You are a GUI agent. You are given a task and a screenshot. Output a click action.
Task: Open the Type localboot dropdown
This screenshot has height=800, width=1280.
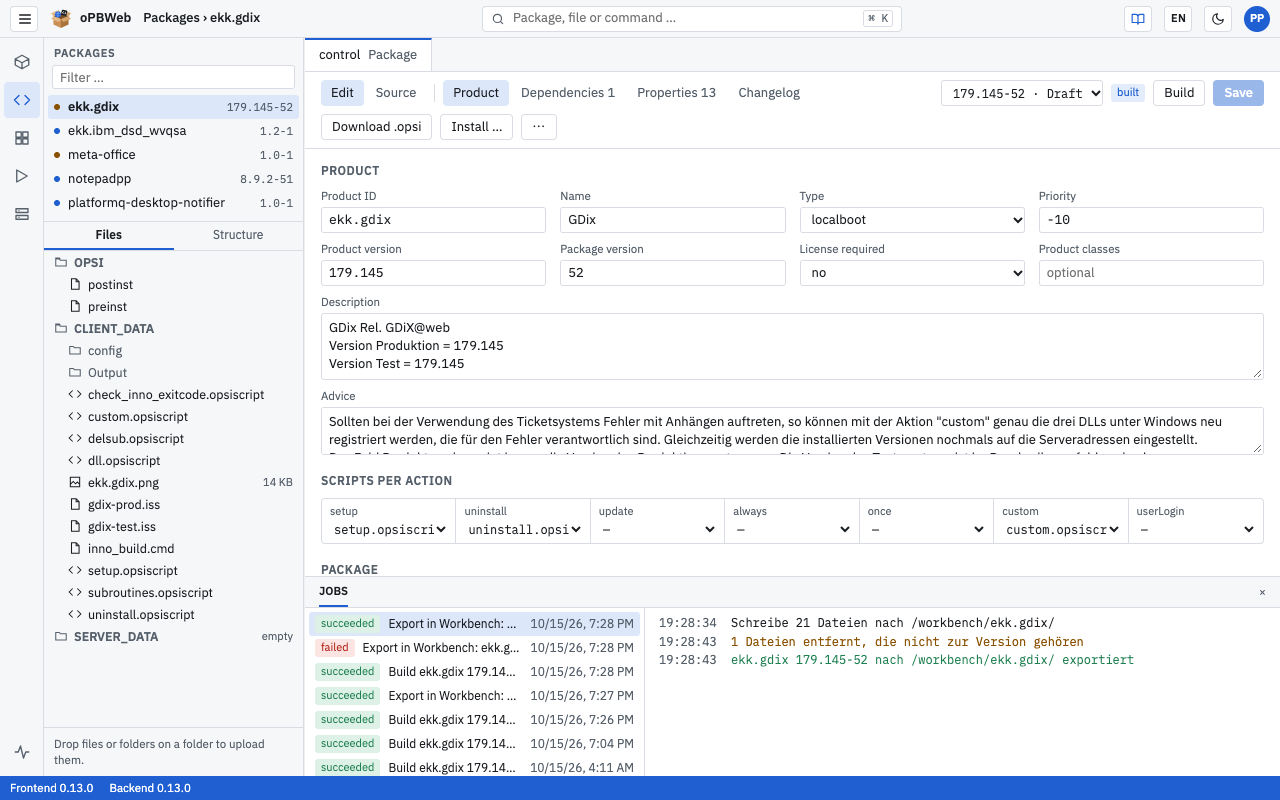point(912,220)
